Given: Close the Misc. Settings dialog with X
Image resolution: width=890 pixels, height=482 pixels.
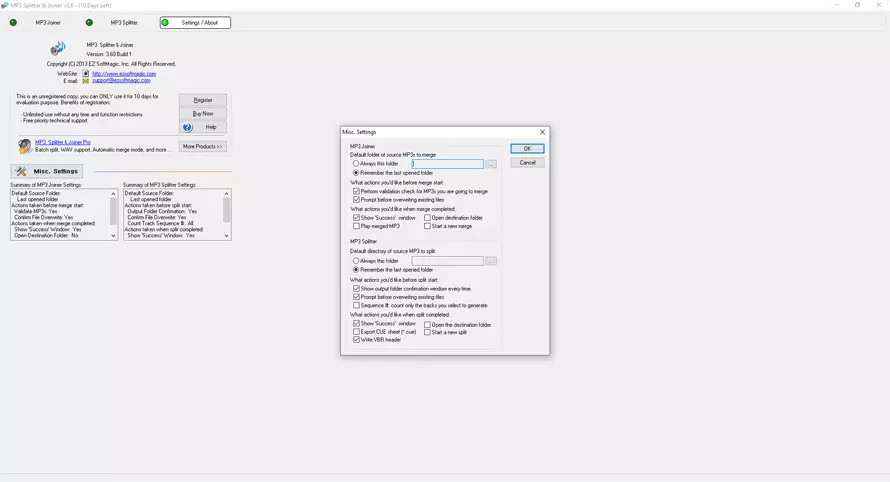Looking at the screenshot, I should [x=542, y=132].
